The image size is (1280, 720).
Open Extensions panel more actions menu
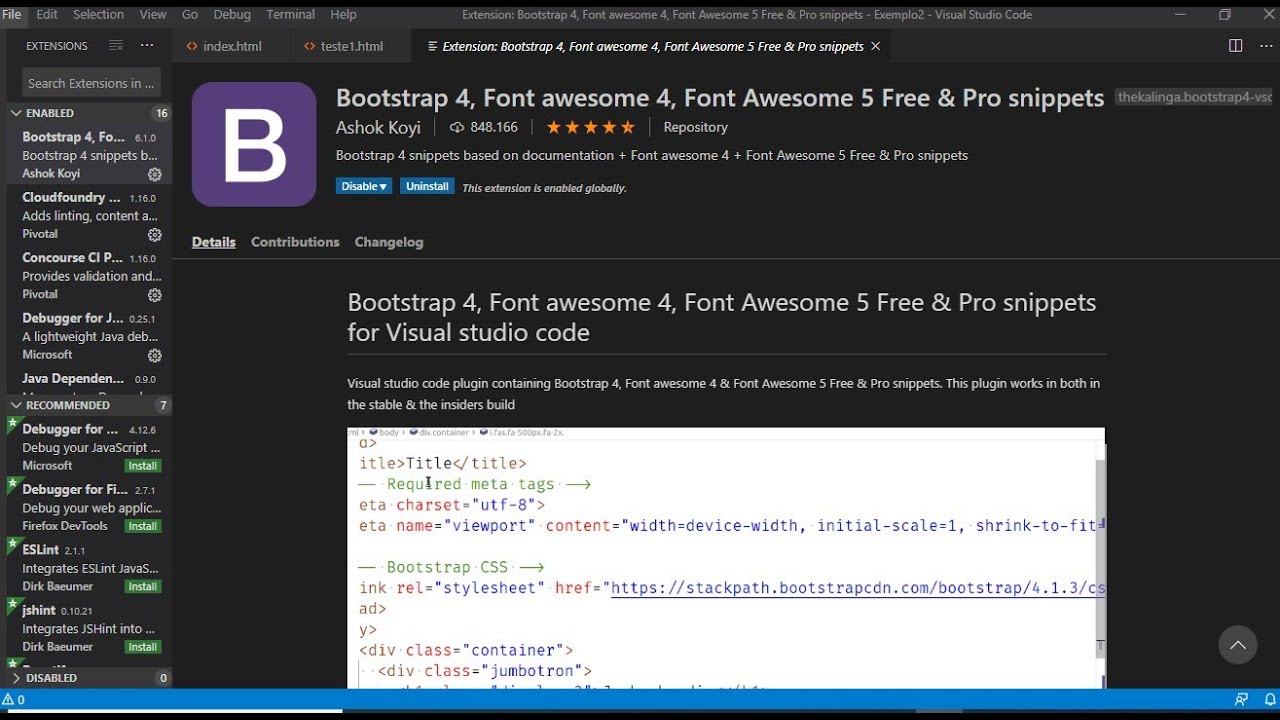[147, 46]
